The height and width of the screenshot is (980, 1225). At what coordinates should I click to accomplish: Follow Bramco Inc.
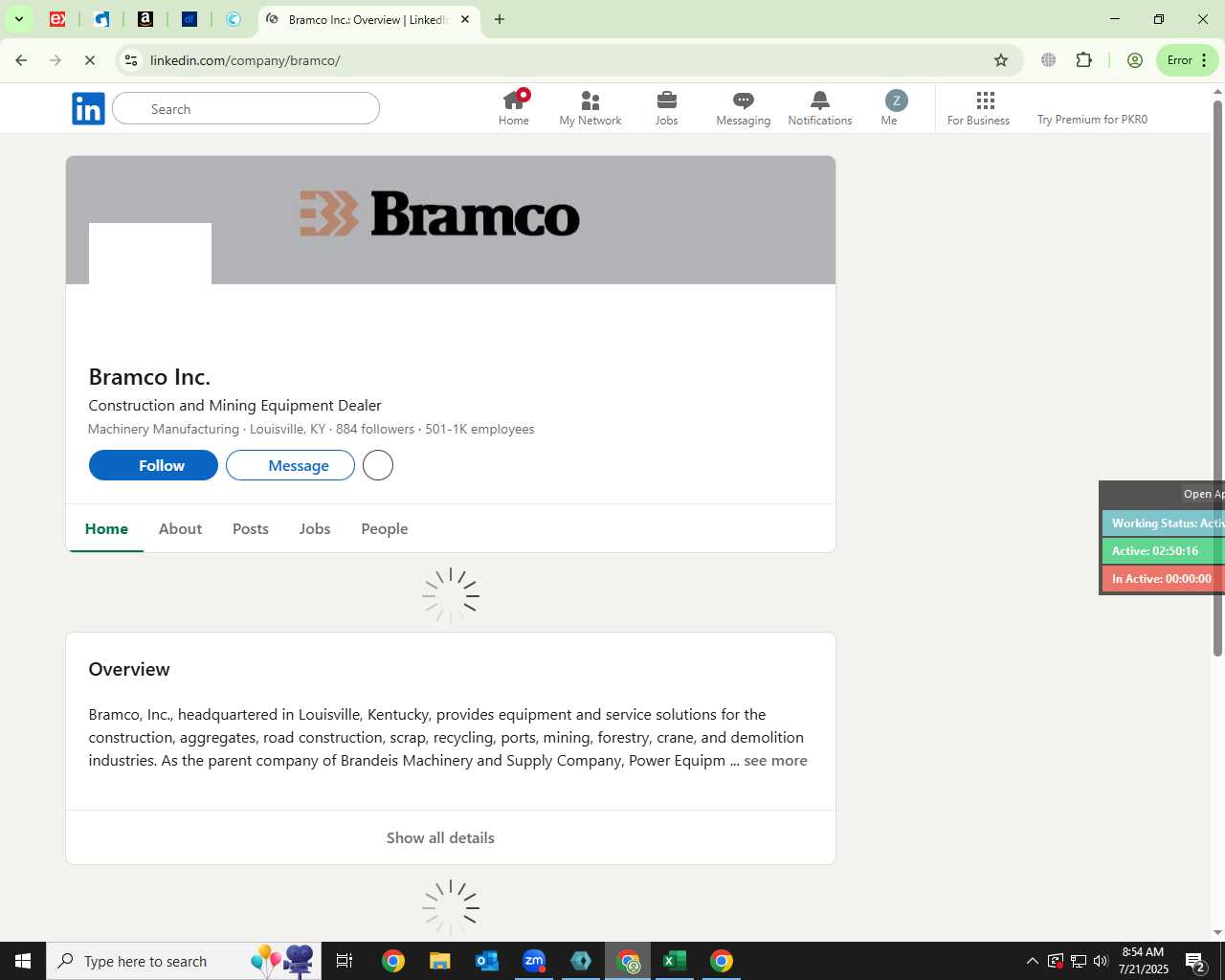click(x=153, y=465)
